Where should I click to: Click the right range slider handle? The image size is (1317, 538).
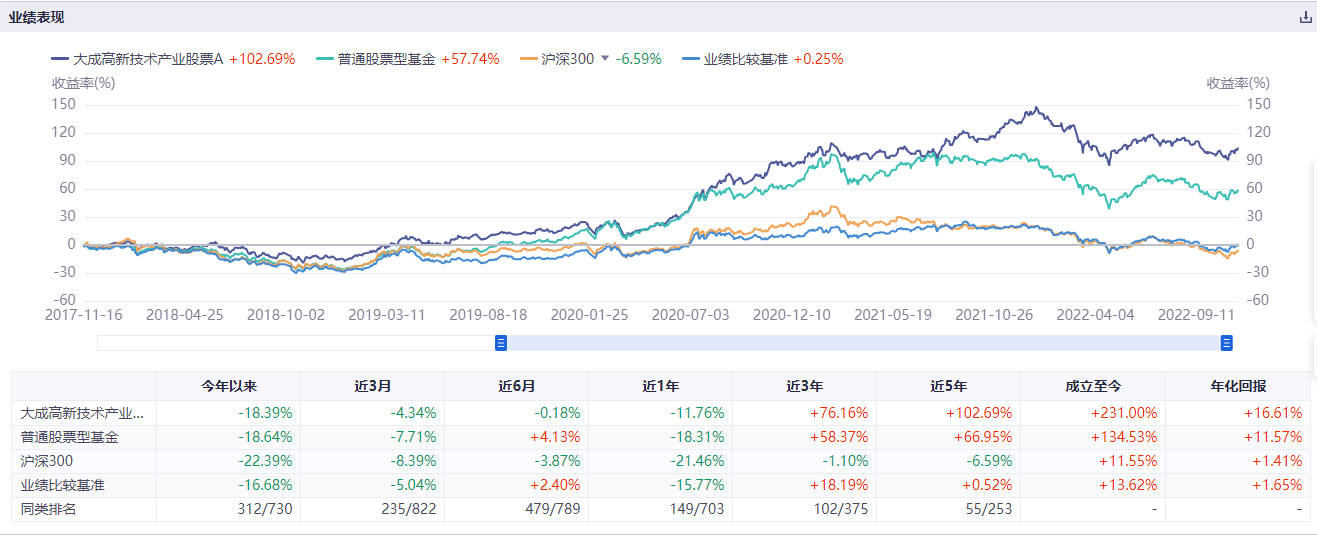click(x=1226, y=343)
